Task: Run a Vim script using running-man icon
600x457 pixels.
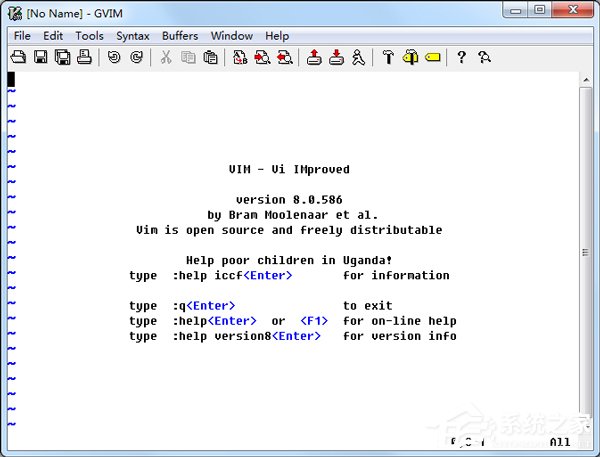Action: [358, 57]
